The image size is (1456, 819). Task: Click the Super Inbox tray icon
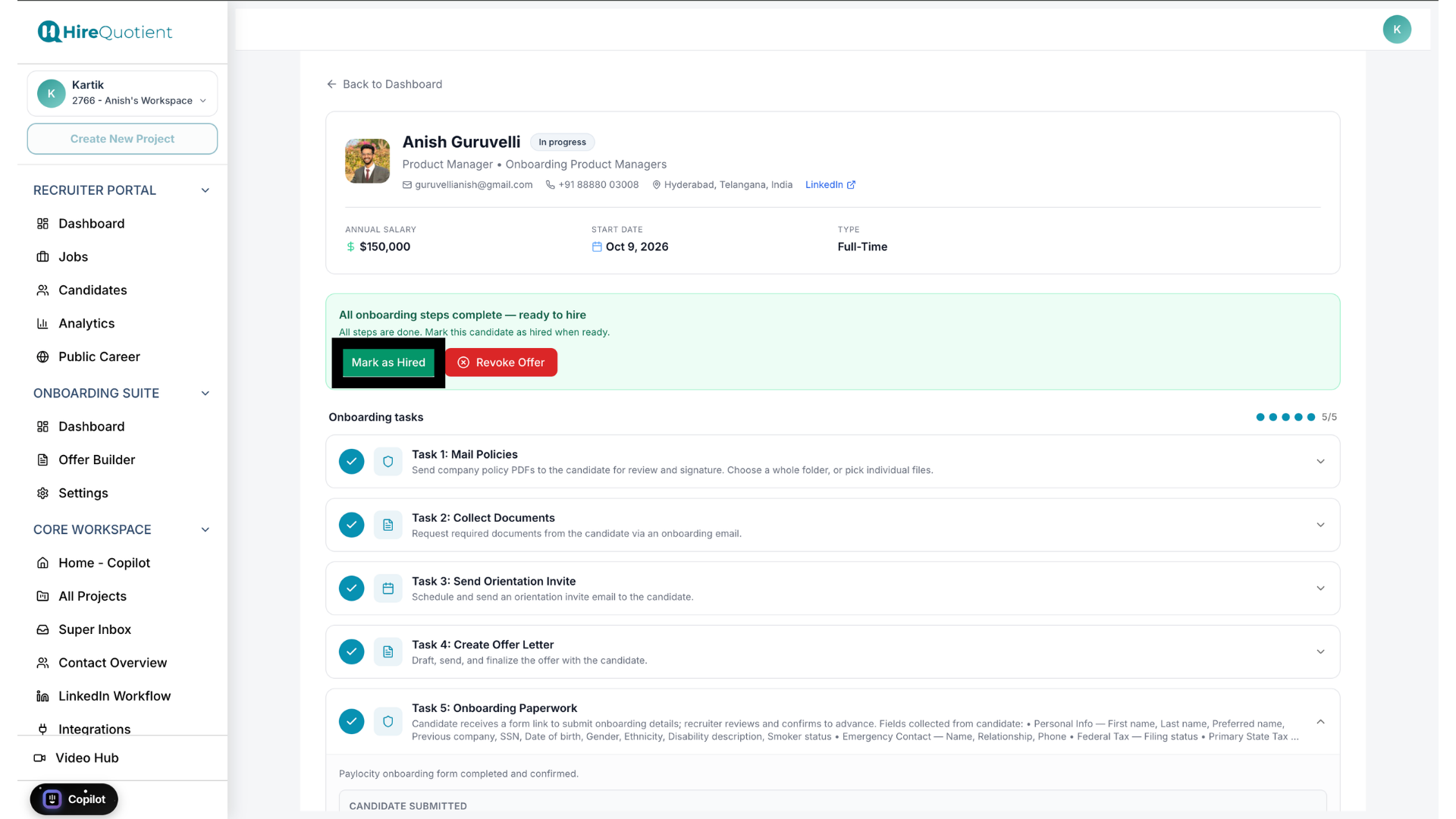pyautogui.click(x=42, y=630)
